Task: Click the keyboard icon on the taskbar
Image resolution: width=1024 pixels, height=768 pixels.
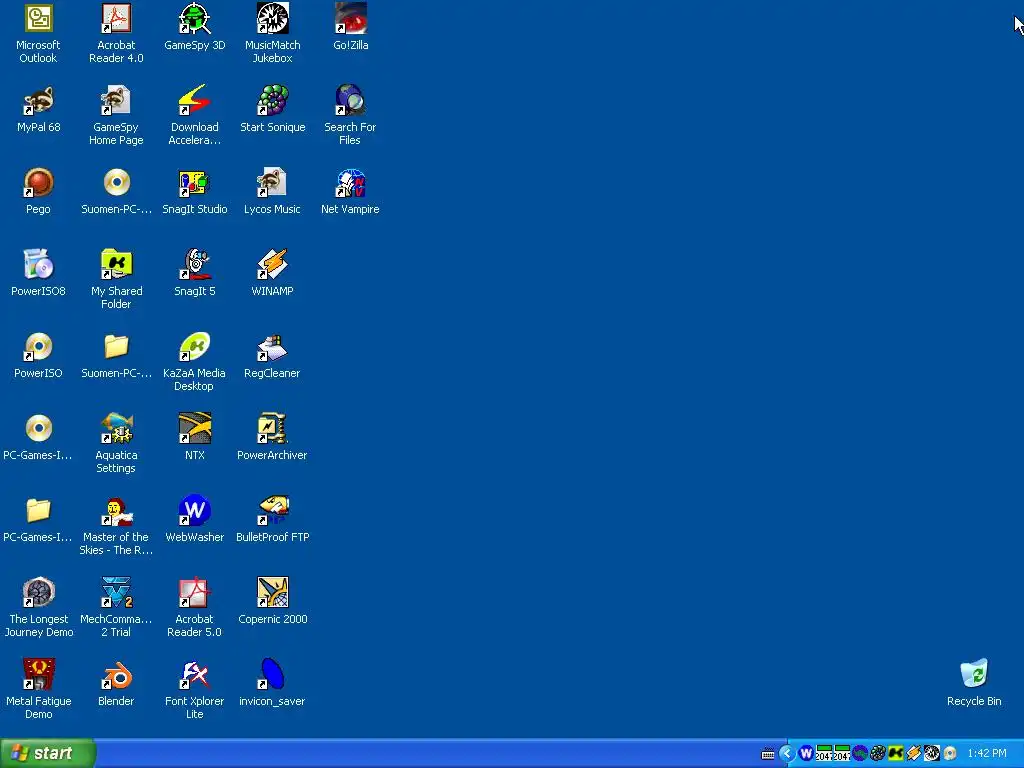Action: (x=768, y=754)
